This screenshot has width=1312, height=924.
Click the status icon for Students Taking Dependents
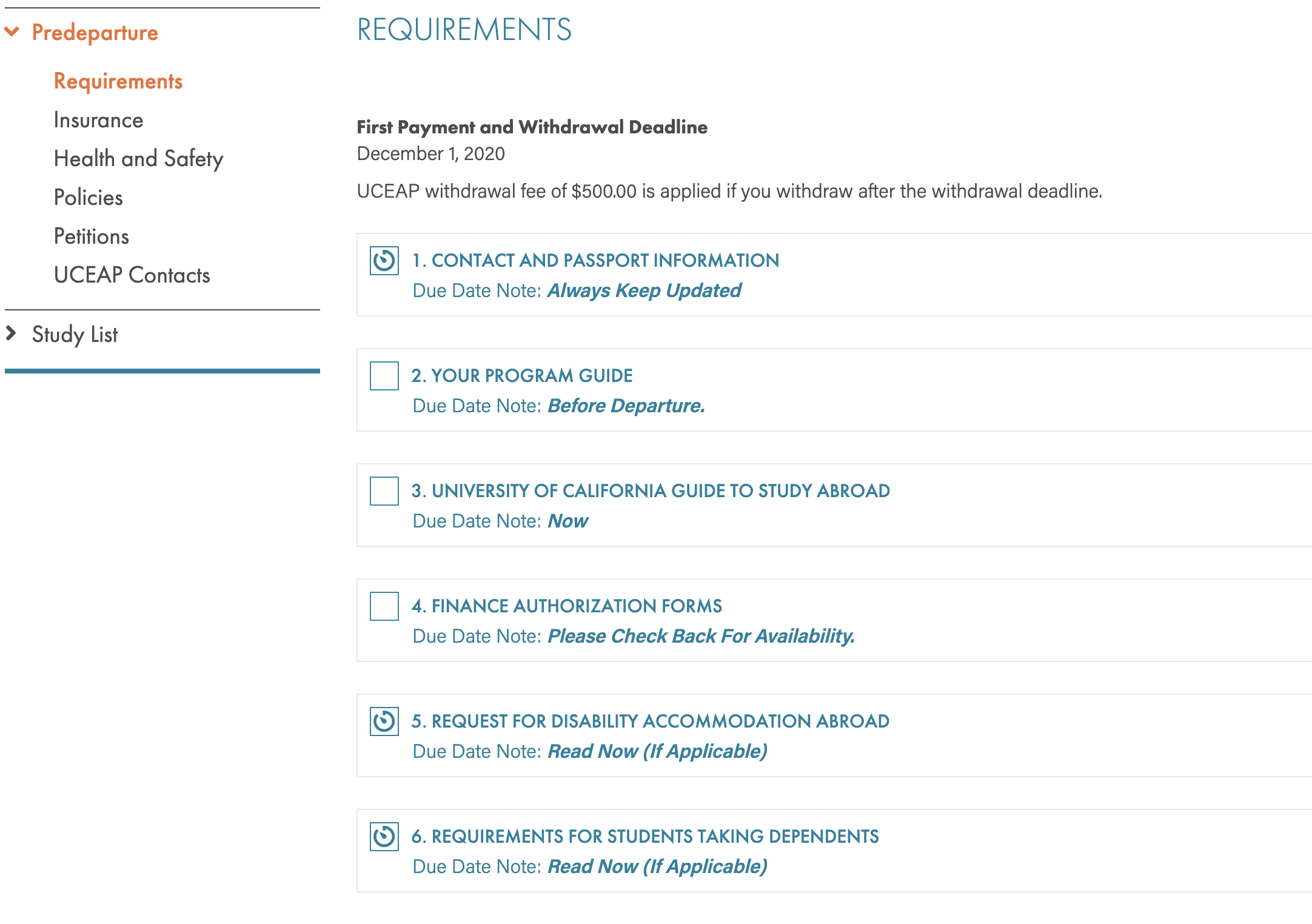coord(384,837)
